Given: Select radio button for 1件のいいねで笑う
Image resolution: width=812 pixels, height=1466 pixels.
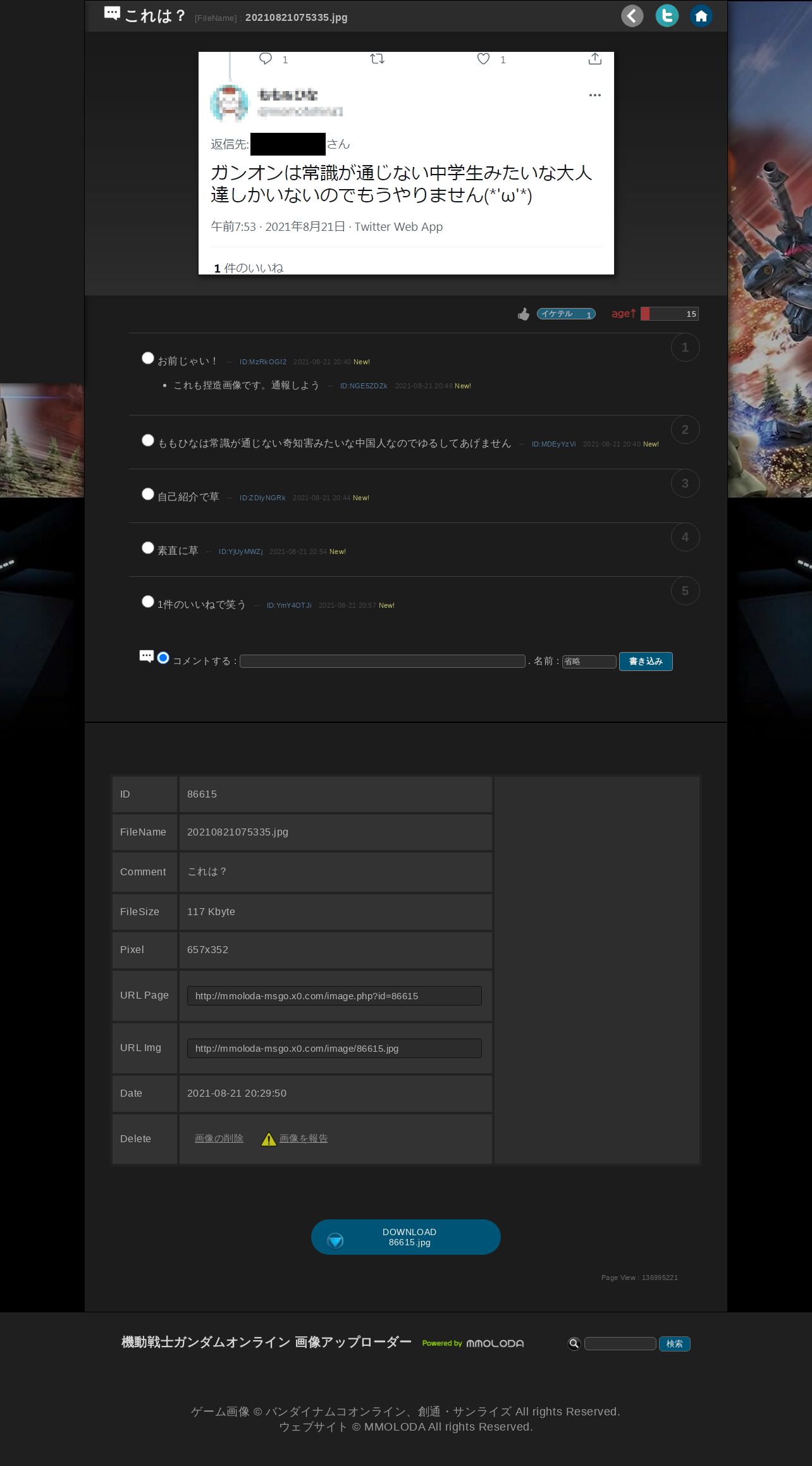Looking at the screenshot, I should point(148,601).
